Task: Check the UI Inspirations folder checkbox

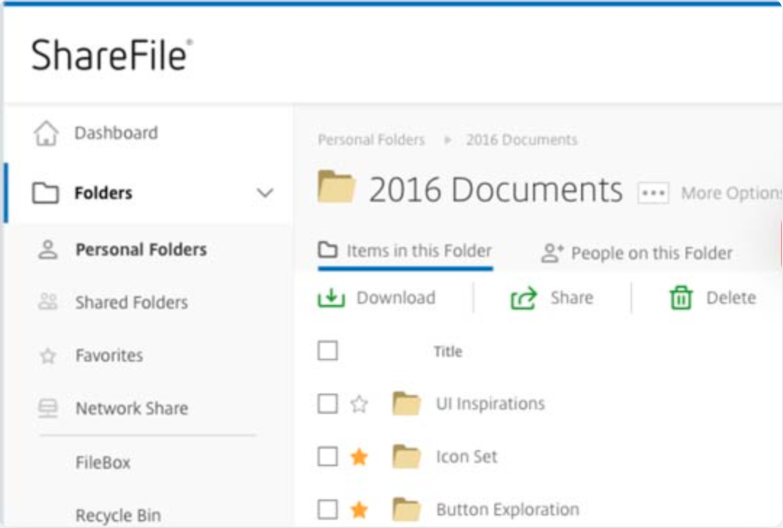Action: pyautogui.click(x=327, y=404)
